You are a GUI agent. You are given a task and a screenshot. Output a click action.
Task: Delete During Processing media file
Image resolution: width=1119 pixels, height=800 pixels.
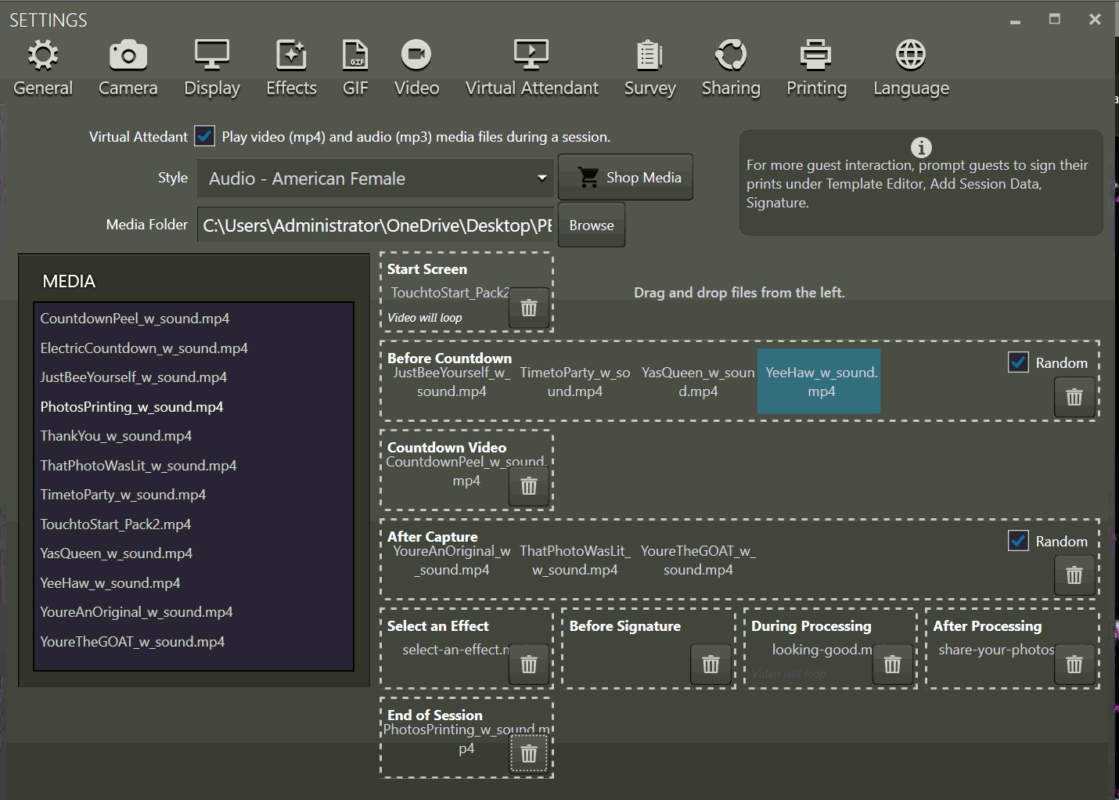pyautogui.click(x=892, y=664)
